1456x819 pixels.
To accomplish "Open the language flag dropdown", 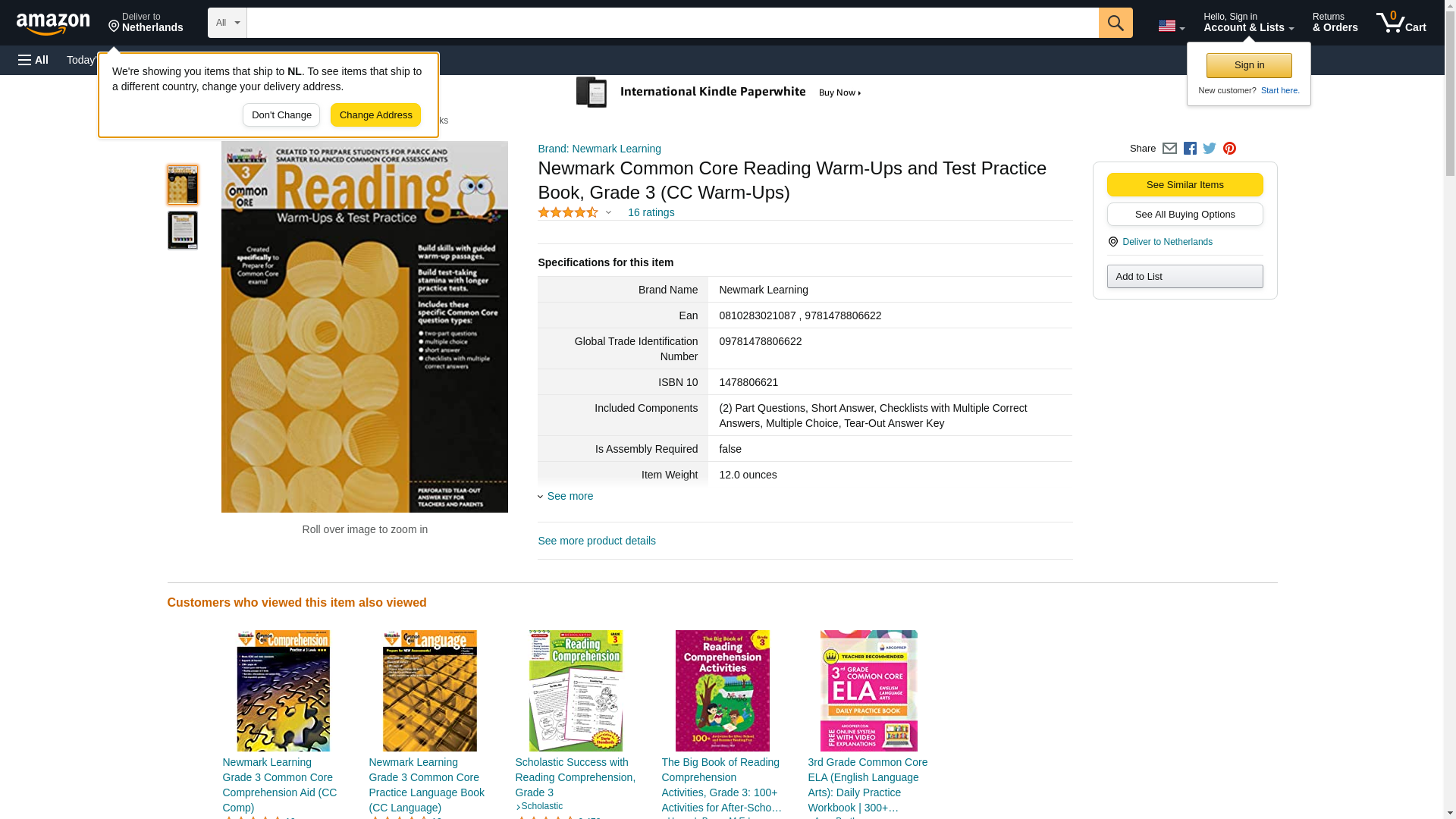I will pos(1171,27).
